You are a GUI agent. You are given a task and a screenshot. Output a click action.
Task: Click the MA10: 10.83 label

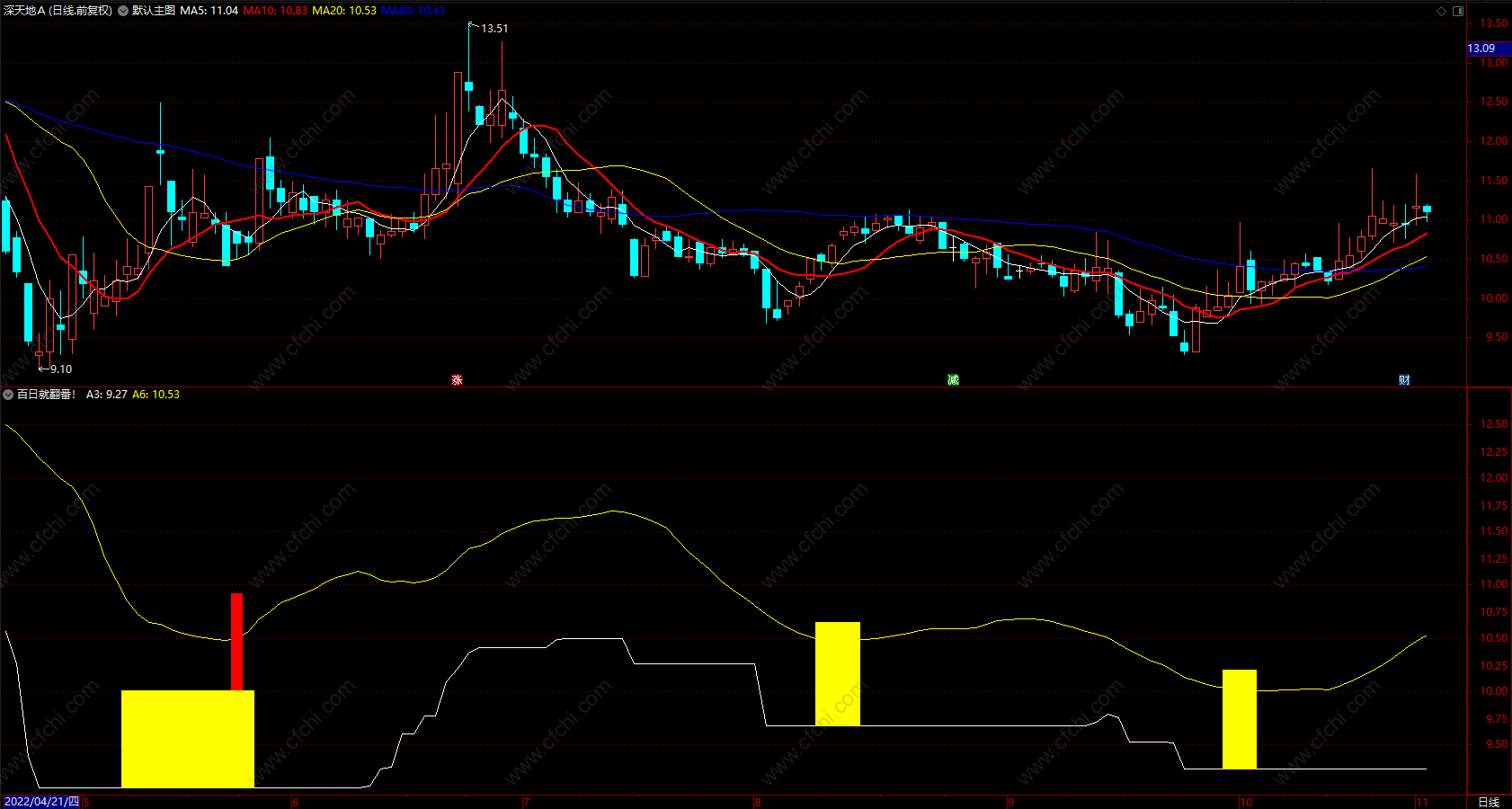[275, 11]
